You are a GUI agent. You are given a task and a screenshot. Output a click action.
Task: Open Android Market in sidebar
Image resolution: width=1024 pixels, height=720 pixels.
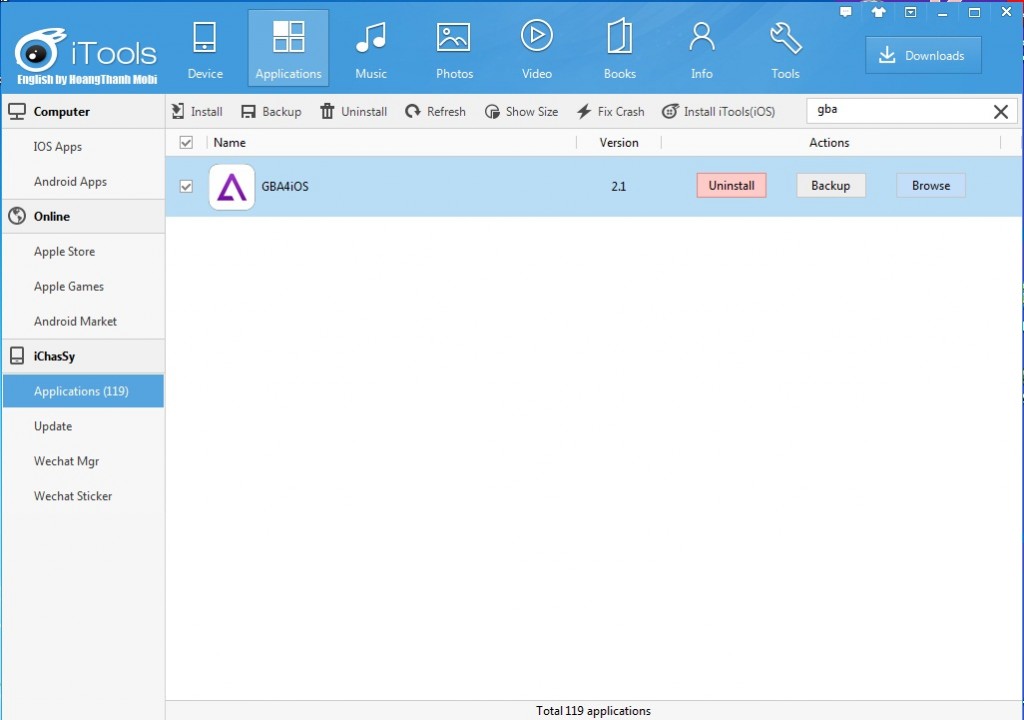[75, 321]
